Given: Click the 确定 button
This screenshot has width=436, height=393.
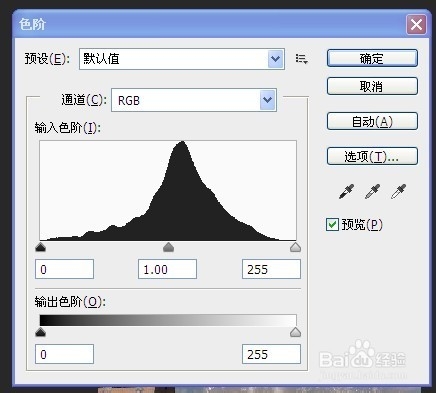Looking at the screenshot, I should coord(372,58).
